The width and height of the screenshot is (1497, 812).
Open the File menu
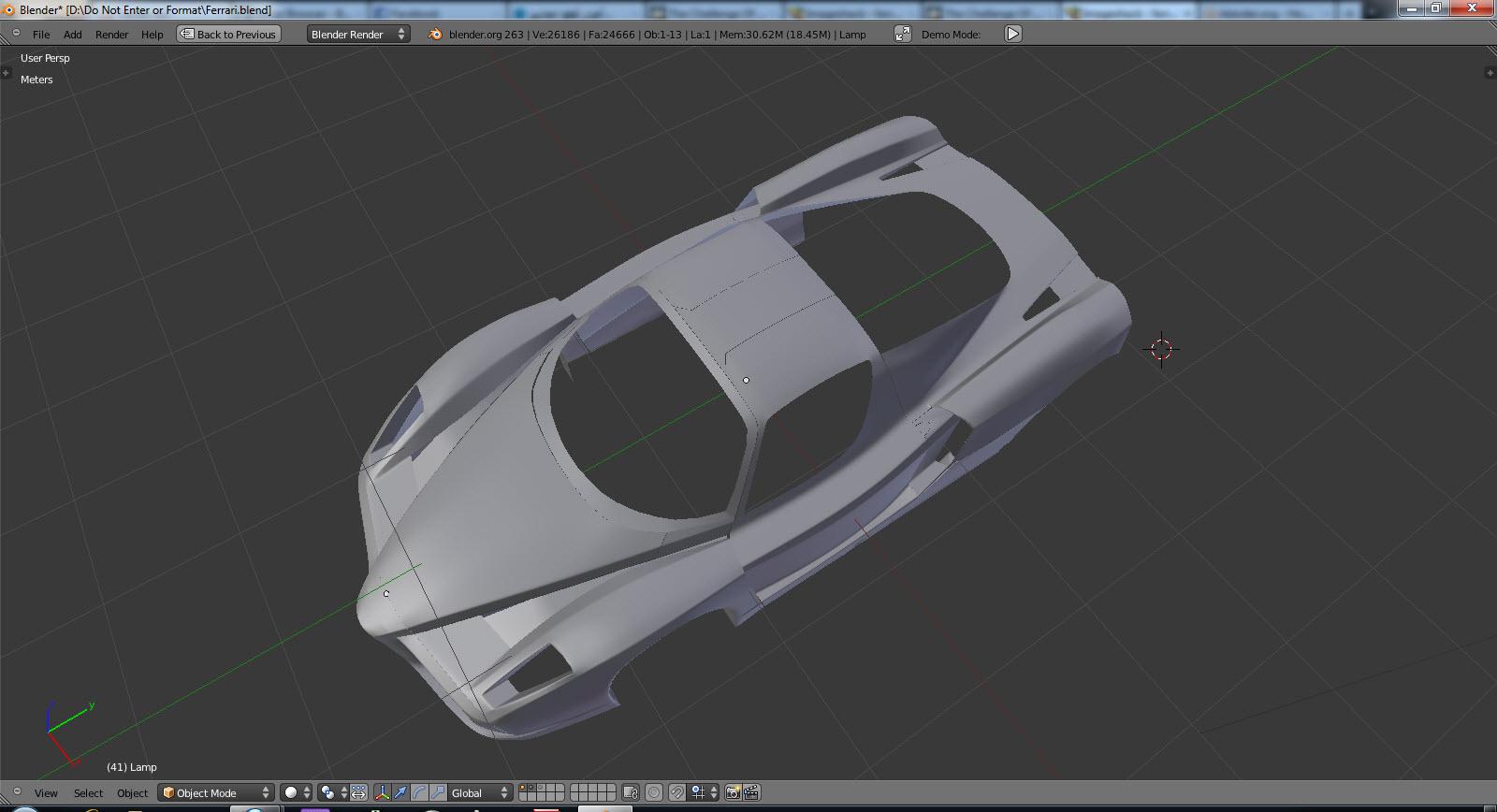pyautogui.click(x=41, y=34)
